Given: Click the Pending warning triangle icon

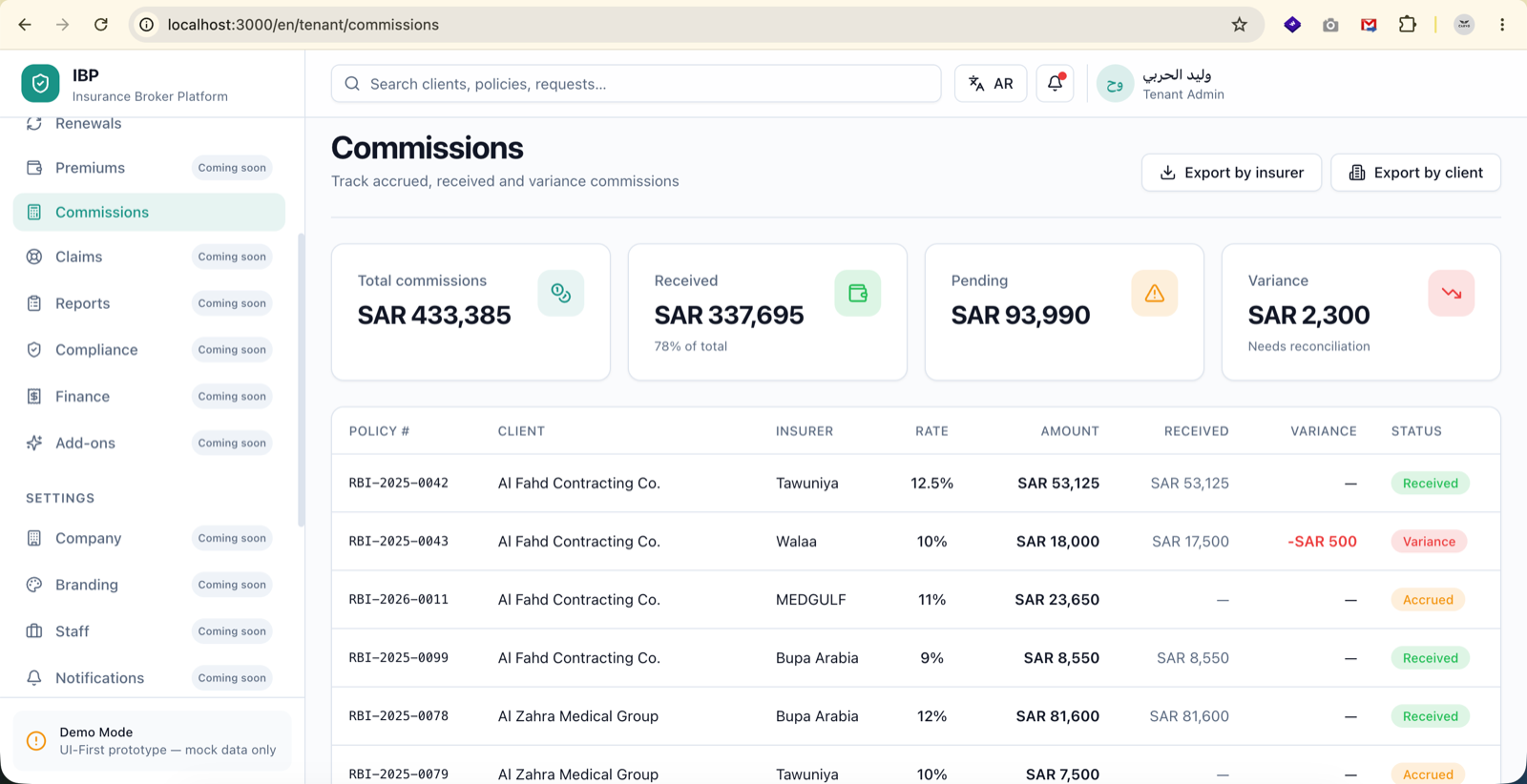Looking at the screenshot, I should 1154,293.
